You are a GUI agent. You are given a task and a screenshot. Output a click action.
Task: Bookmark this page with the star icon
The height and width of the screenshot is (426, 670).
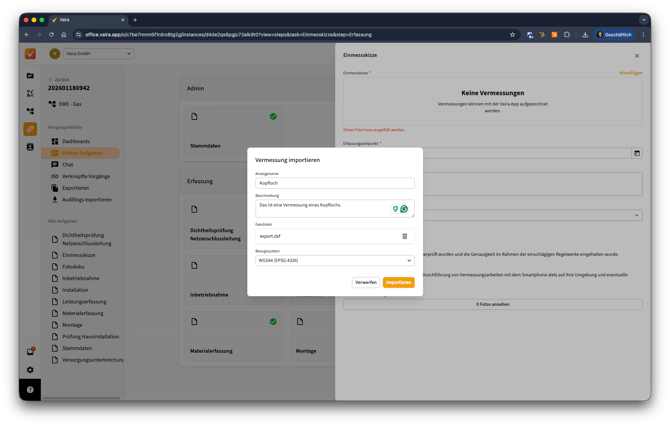513,35
